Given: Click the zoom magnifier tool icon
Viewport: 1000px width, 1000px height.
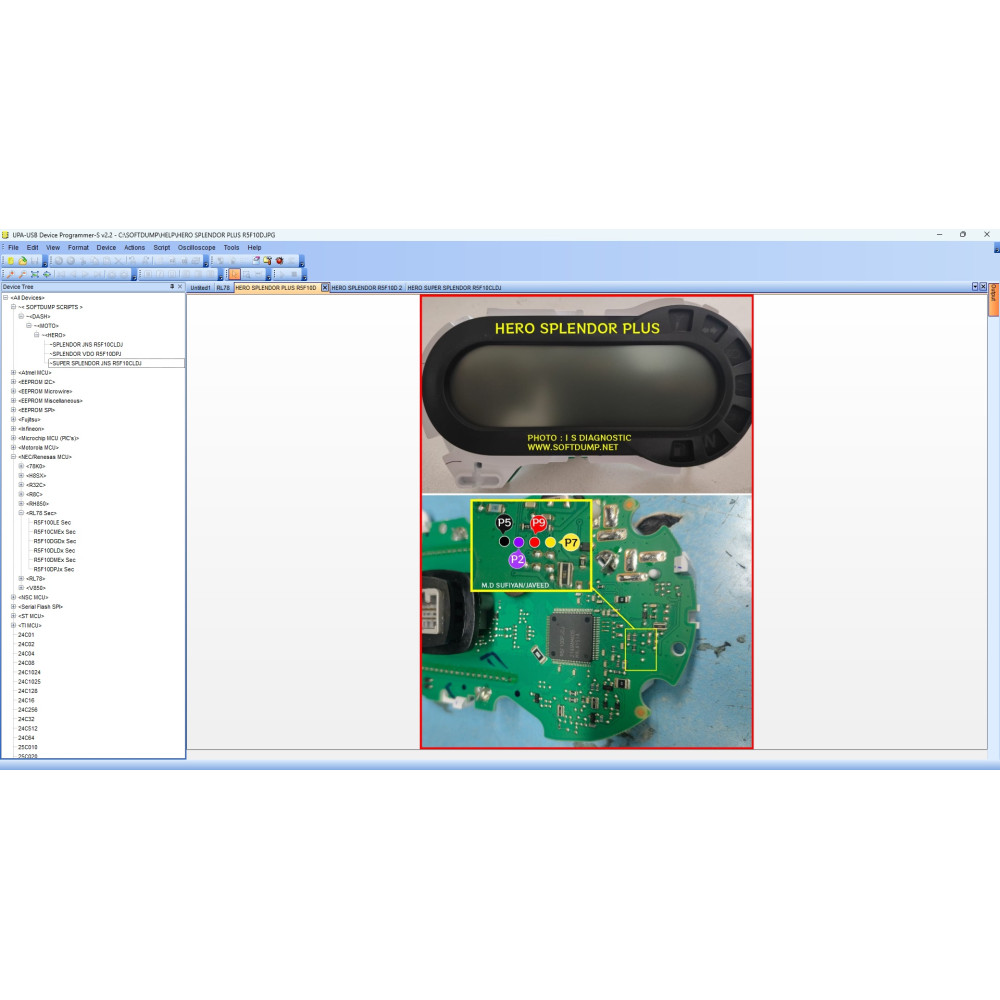Looking at the screenshot, I should (x=246, y=274).
